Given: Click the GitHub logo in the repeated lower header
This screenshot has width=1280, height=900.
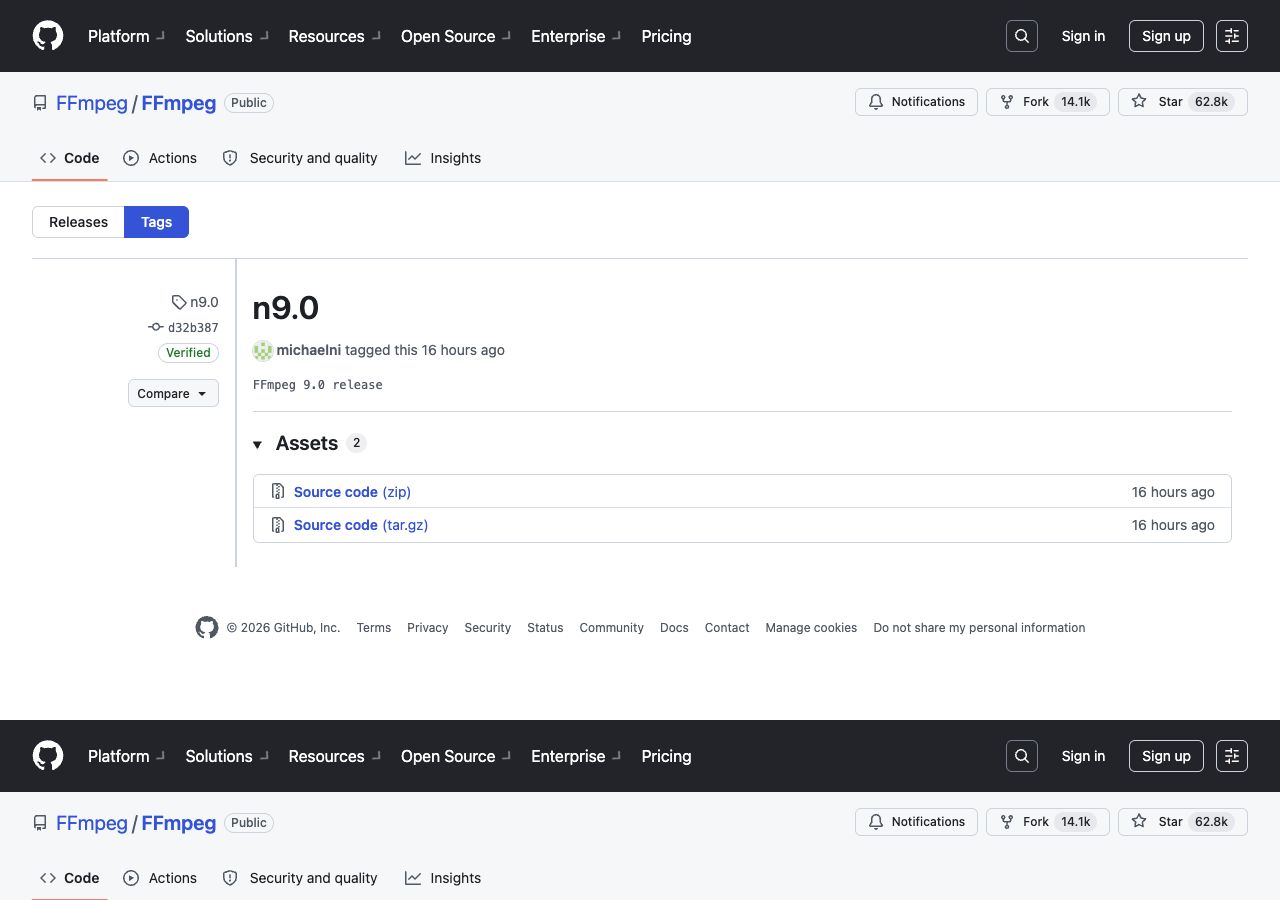Looking at the screenshot, I should [48, 756].
